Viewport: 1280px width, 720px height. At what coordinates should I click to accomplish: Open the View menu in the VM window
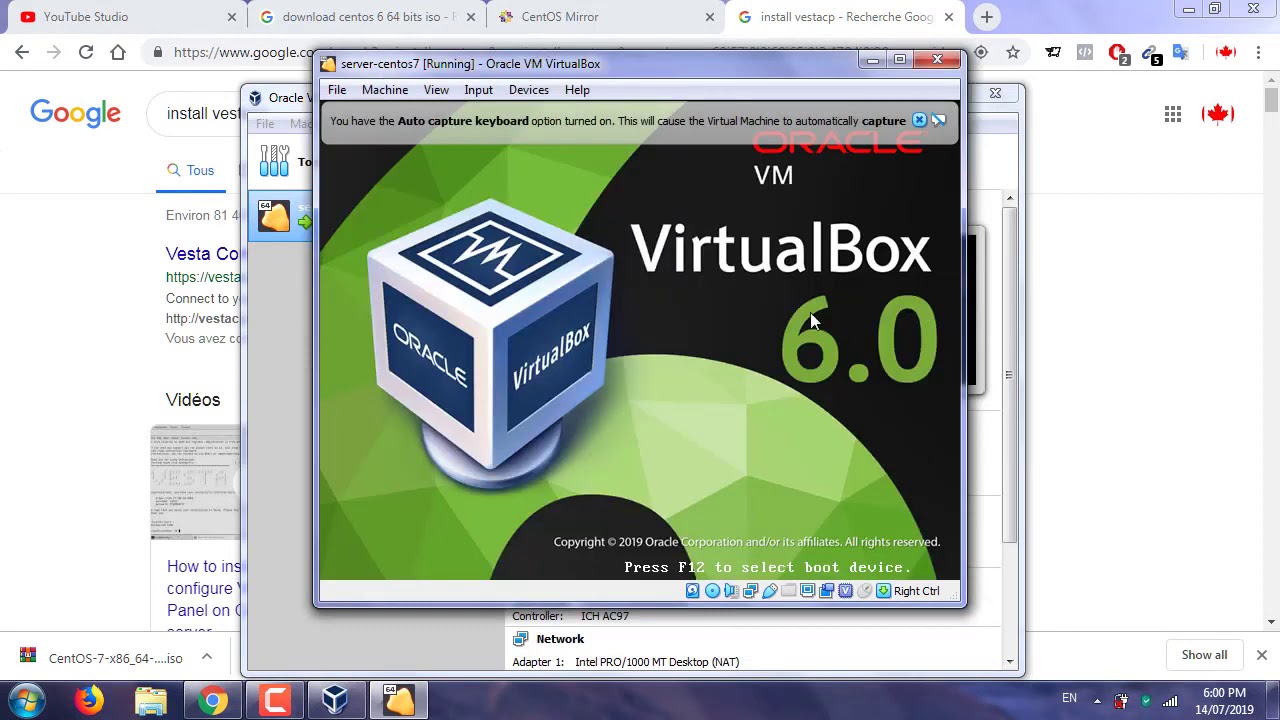click(436, 90)
